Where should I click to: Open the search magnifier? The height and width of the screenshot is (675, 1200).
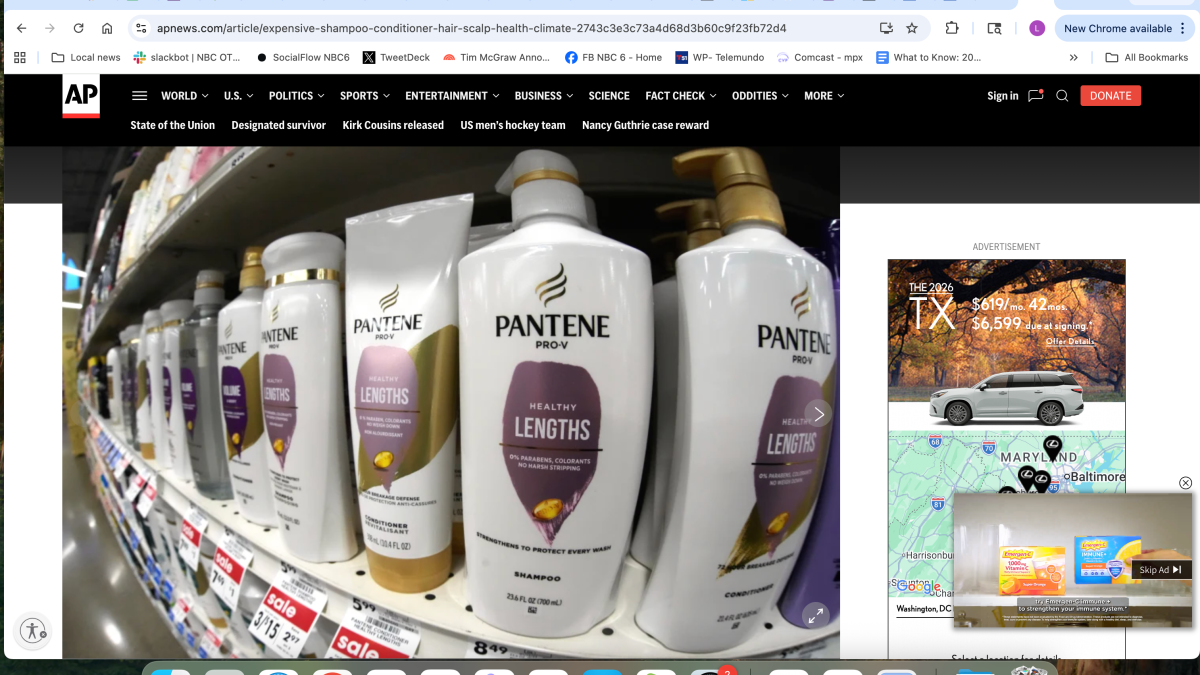(x=1062, y=95)
